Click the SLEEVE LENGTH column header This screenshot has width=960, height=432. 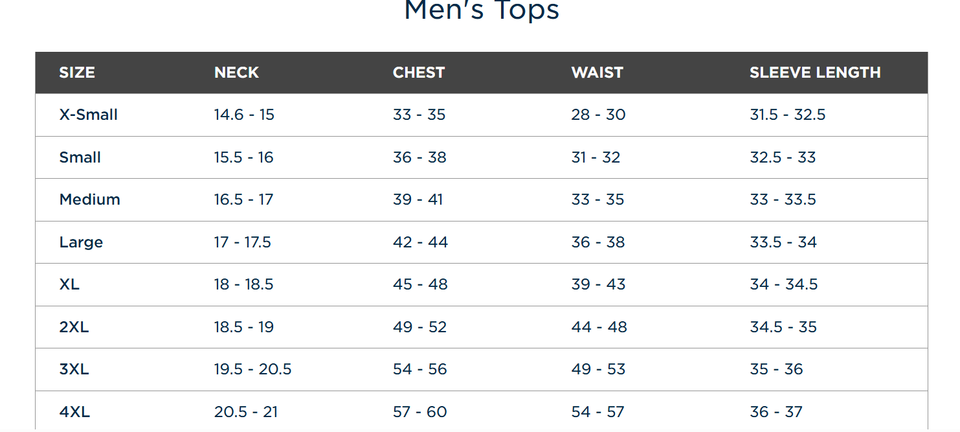[815, 73]
